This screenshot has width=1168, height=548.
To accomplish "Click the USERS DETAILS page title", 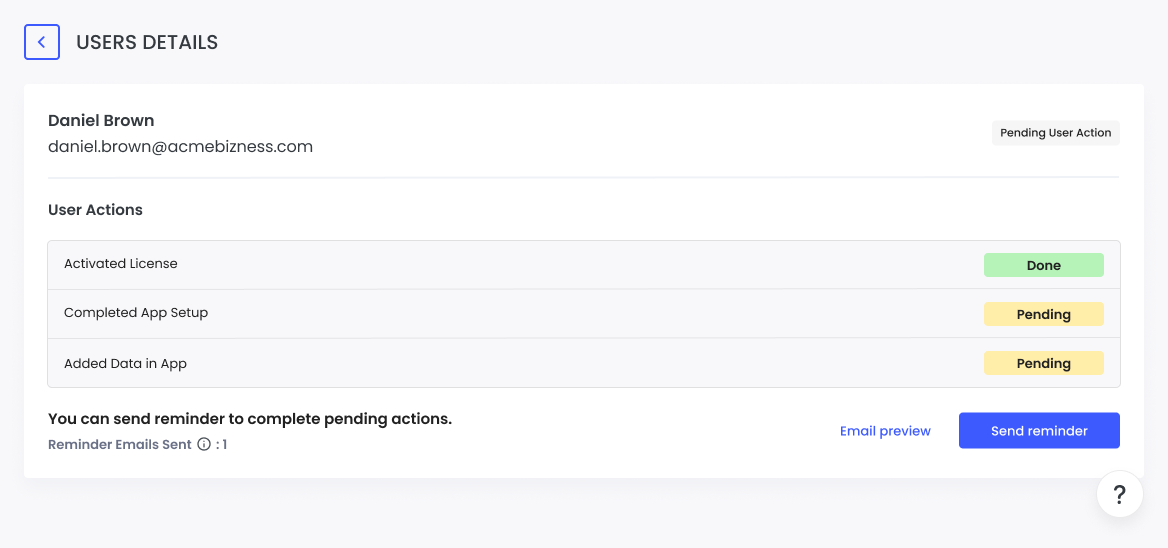I will pyautogui.click(x=147, y=43).
